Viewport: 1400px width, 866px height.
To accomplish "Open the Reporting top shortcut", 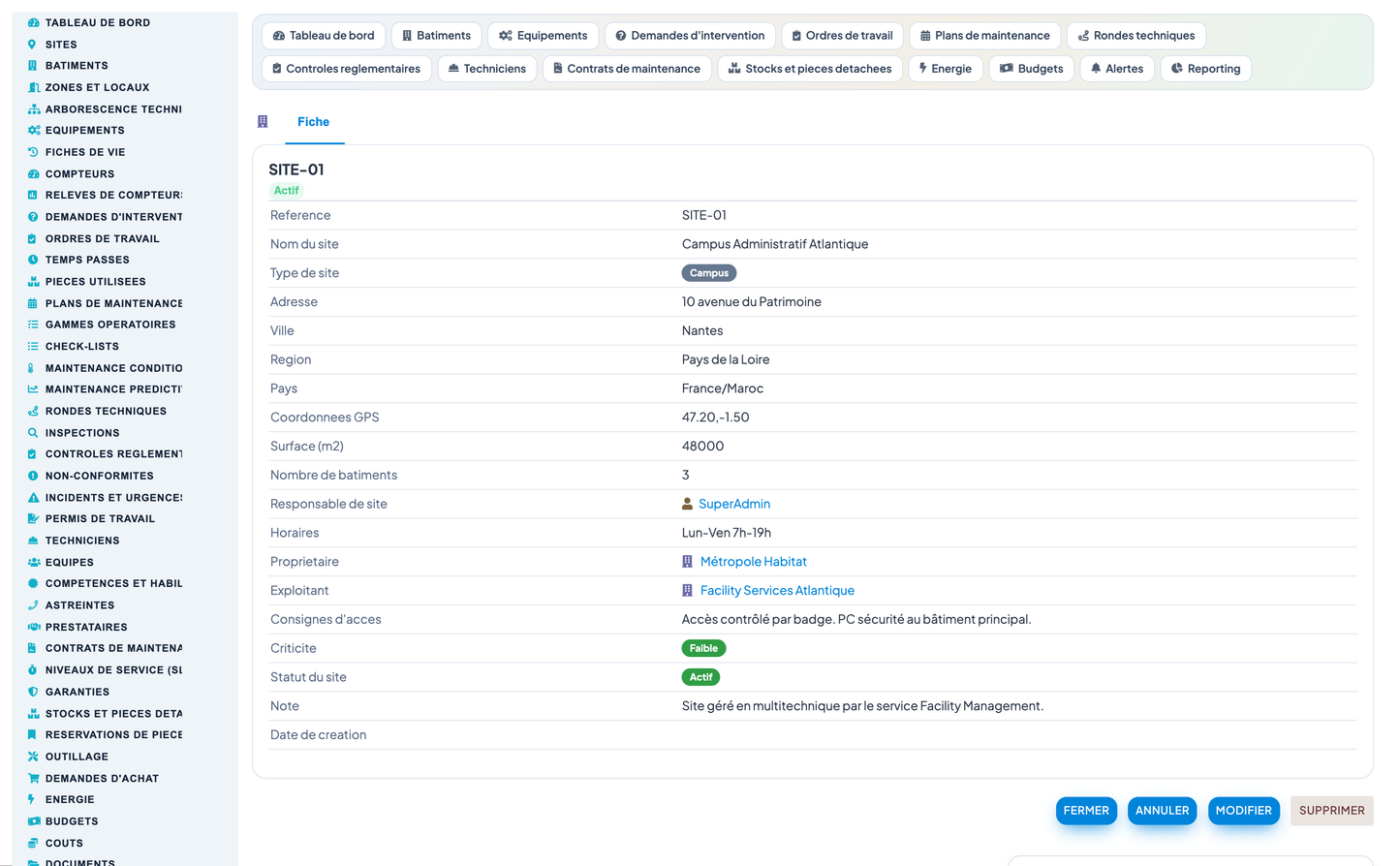I will tap(1206, 69).
